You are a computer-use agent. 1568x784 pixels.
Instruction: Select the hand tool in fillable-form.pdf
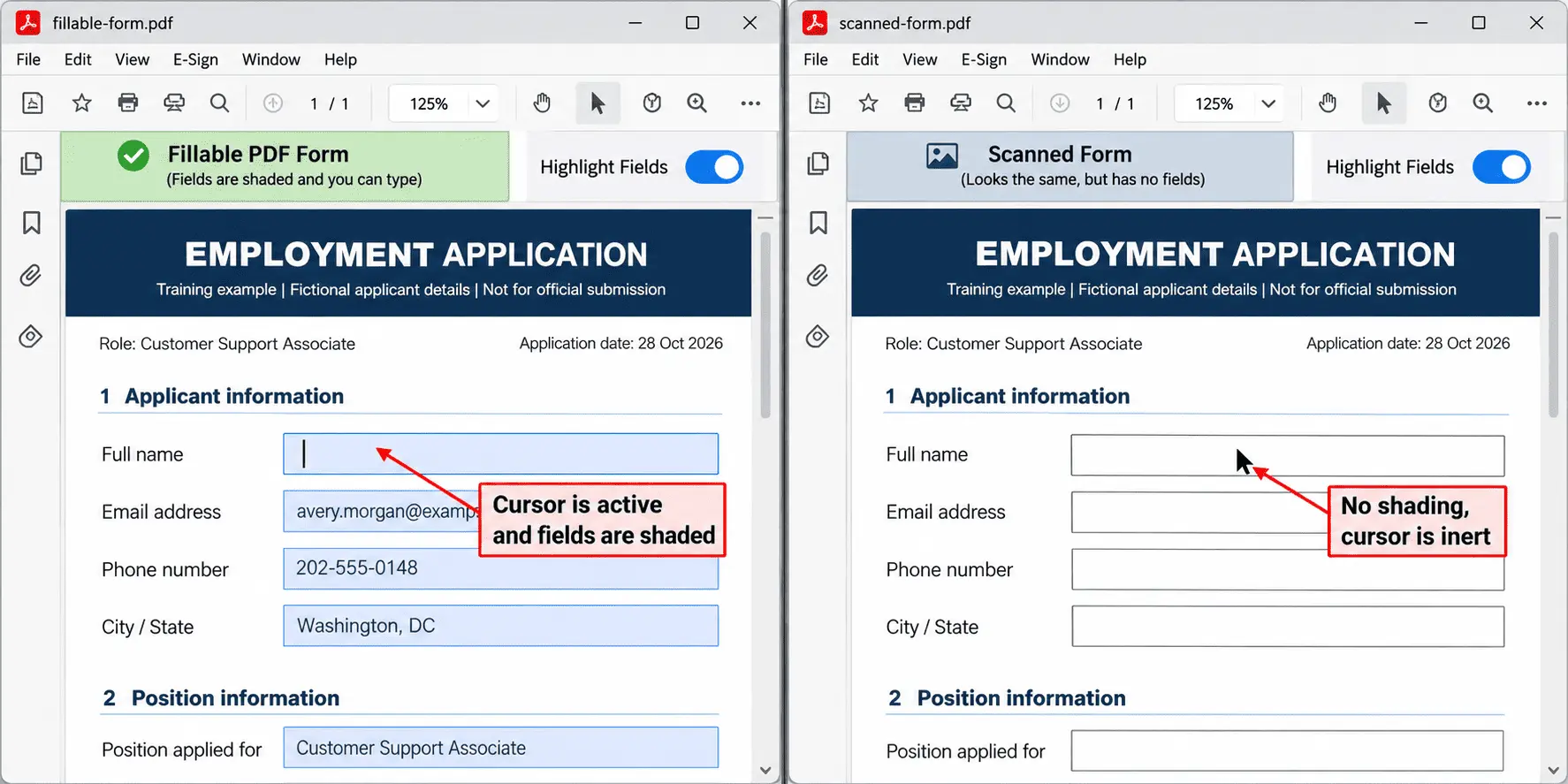click(542, 103)
